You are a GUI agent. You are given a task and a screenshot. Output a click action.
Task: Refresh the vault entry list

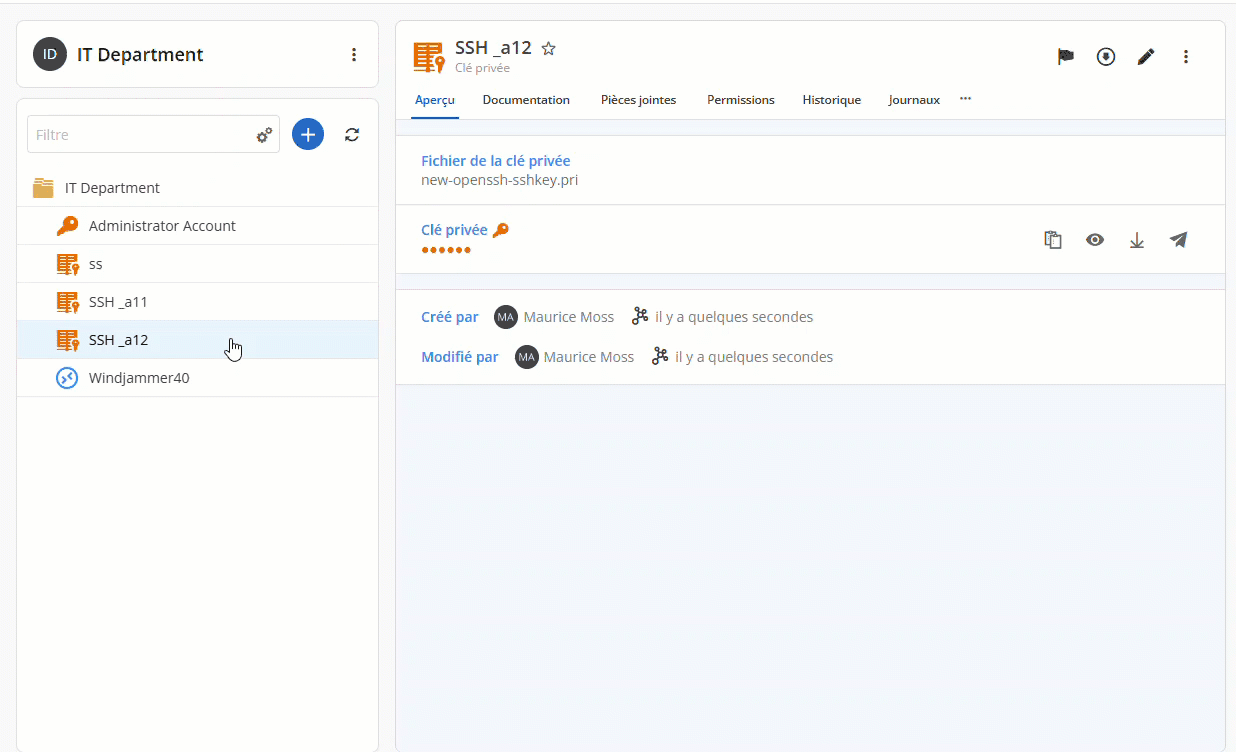coord(352,134)
